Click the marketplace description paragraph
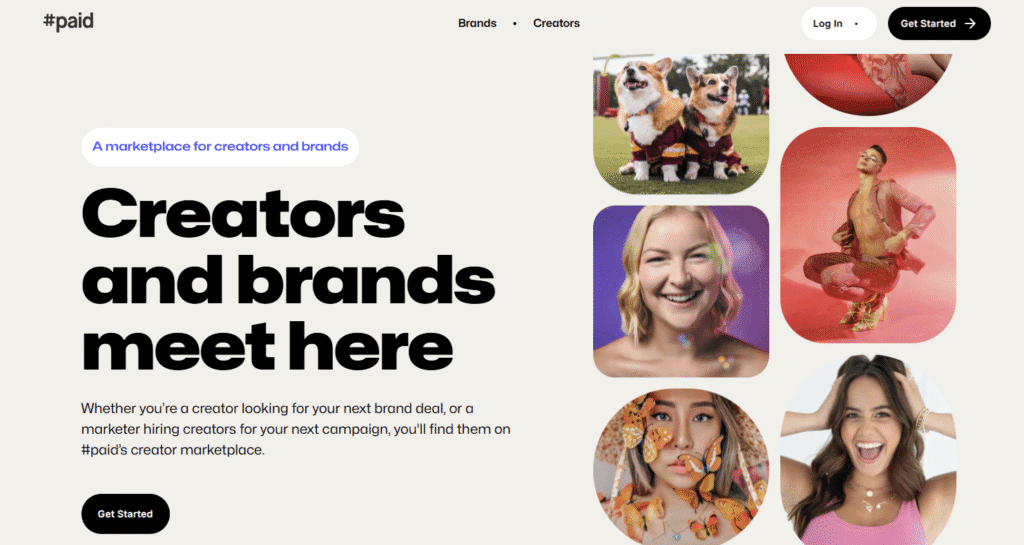 [296, 429]
